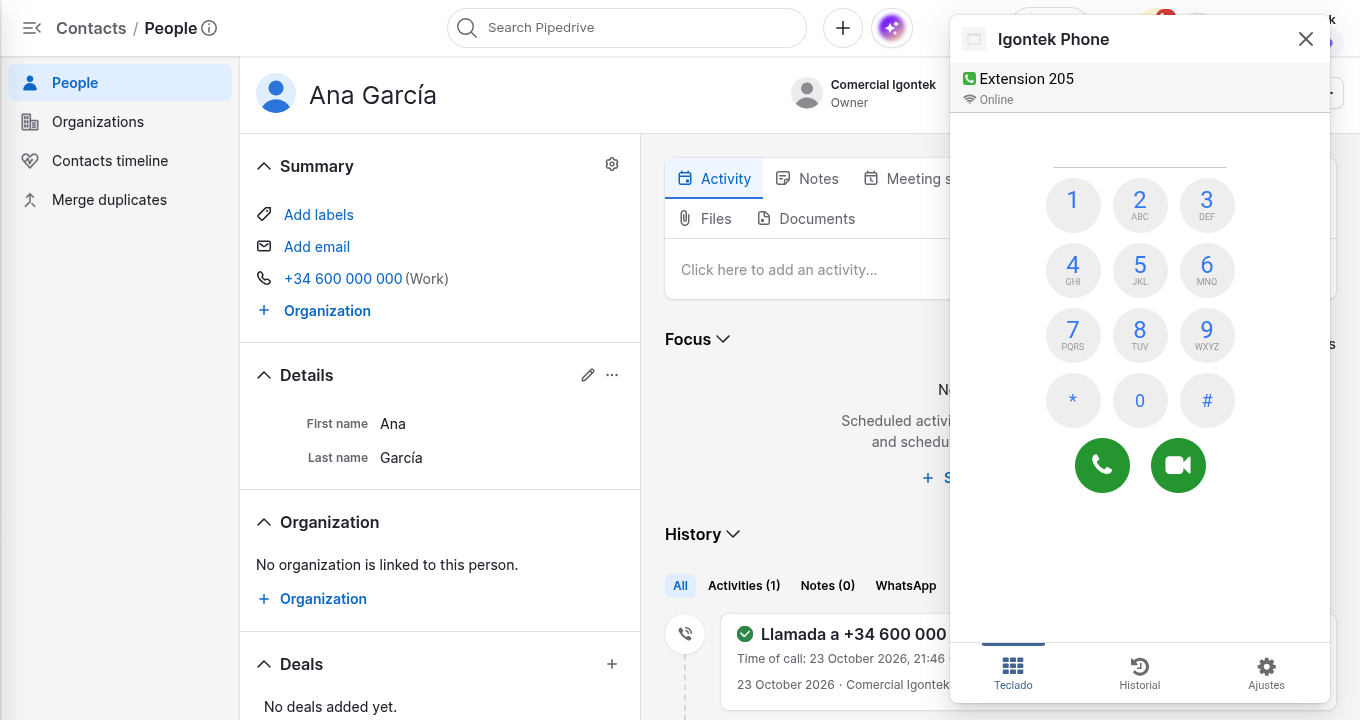Add Organization link in Summary section

coord(327,310)
